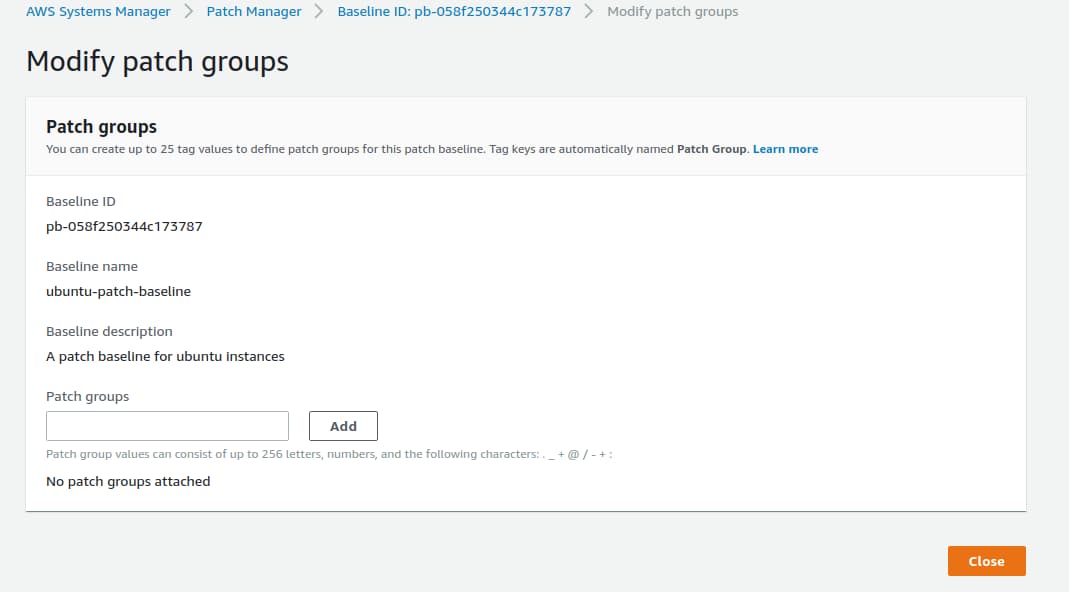1069x592 pixels.
Task: Focus the Patch groups text input
Action: tap(167, 426)
